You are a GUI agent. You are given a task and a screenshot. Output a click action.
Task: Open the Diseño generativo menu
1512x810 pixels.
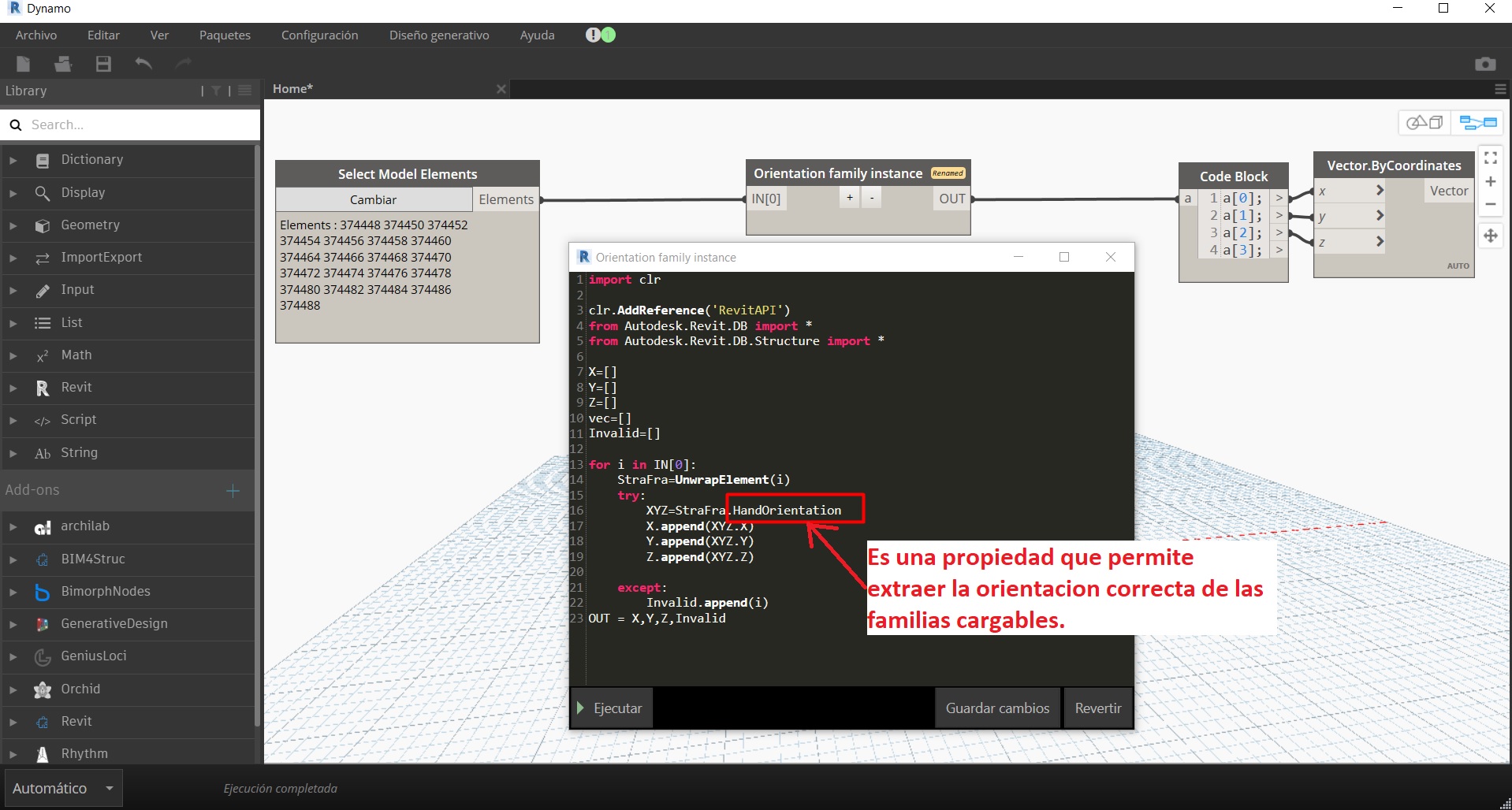(x=439, y=35)
